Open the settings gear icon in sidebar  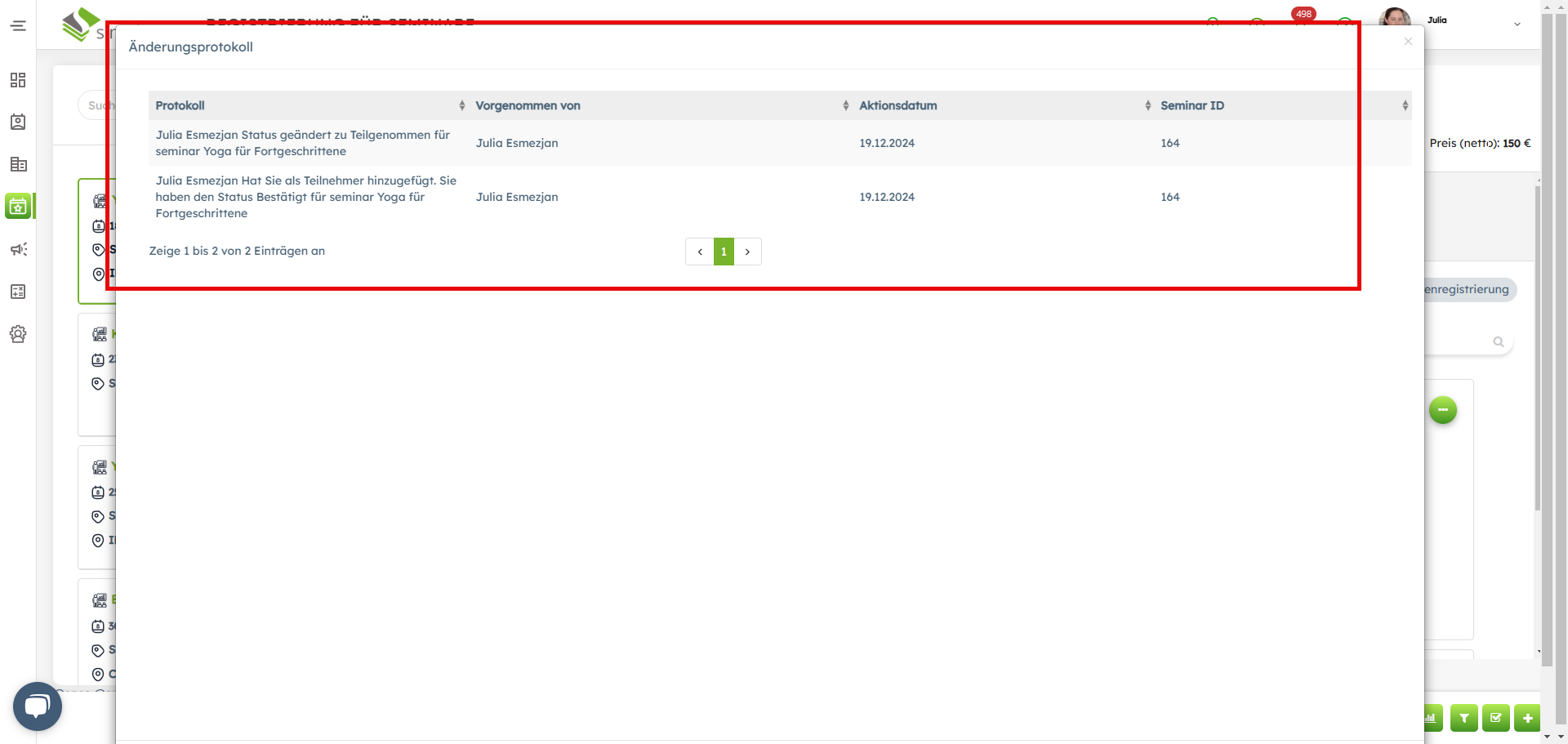pyautogui.click(x=18, y=334)
